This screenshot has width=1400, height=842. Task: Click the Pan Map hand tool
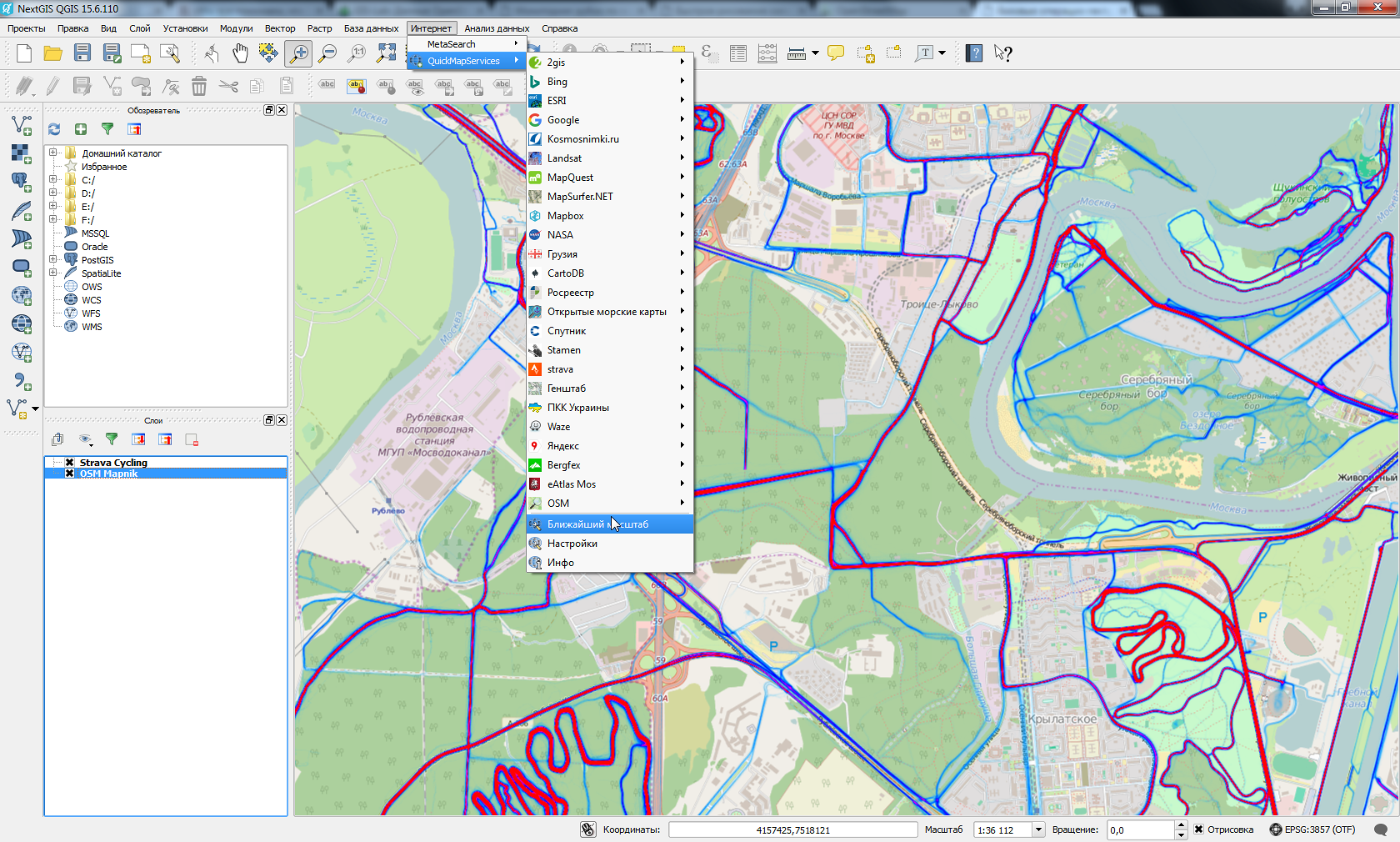[x=240, y=53]
